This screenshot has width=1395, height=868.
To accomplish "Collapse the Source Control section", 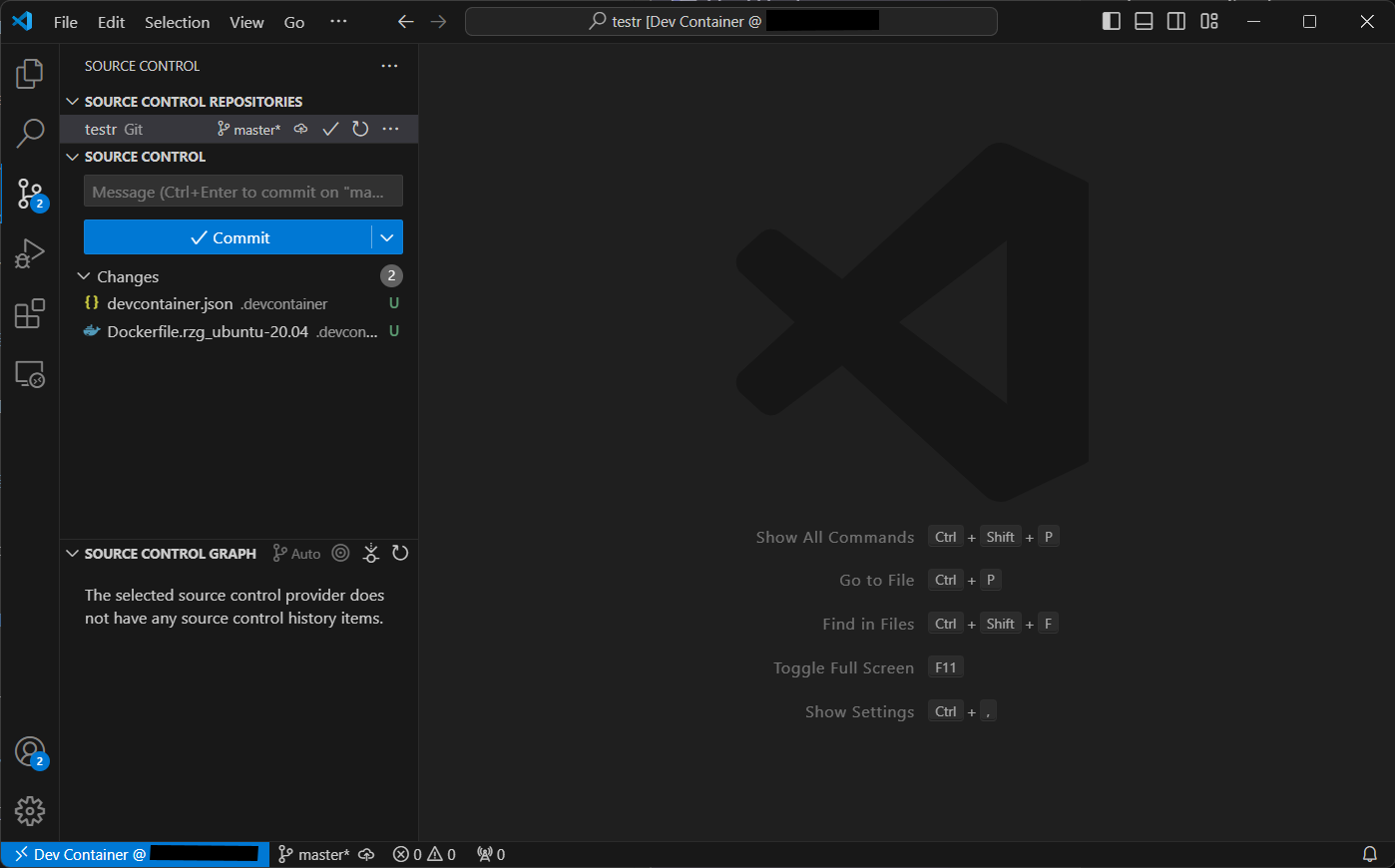I will (x=72, y=157).
